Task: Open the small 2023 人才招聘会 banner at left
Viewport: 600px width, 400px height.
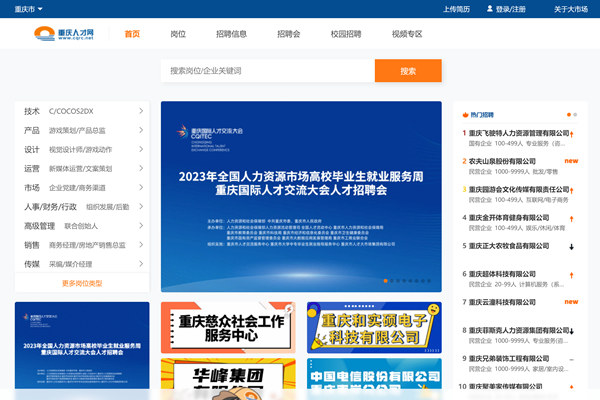Action: tap(82, 345)
